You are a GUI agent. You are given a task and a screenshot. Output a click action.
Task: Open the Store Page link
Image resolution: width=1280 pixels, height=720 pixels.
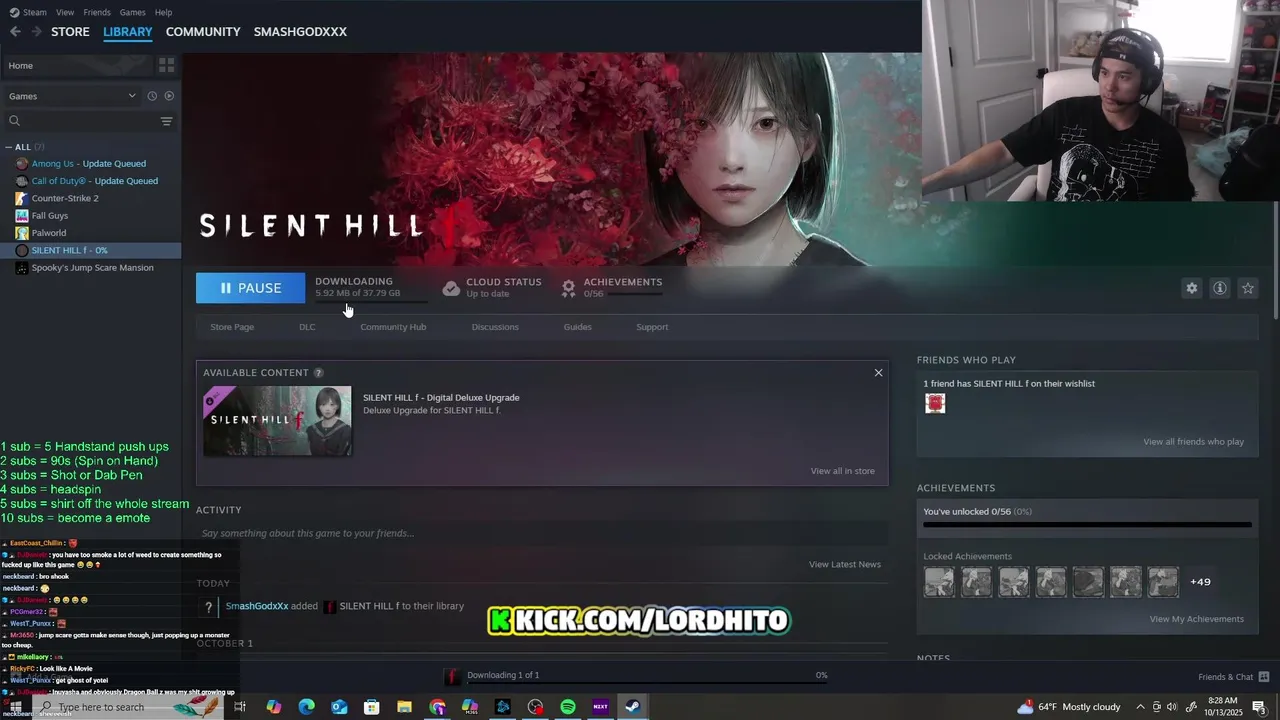232,327
